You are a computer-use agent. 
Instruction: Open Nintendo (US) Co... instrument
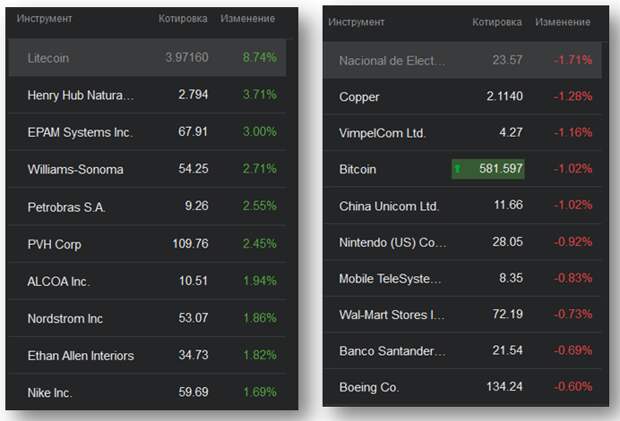click(463, 242)
